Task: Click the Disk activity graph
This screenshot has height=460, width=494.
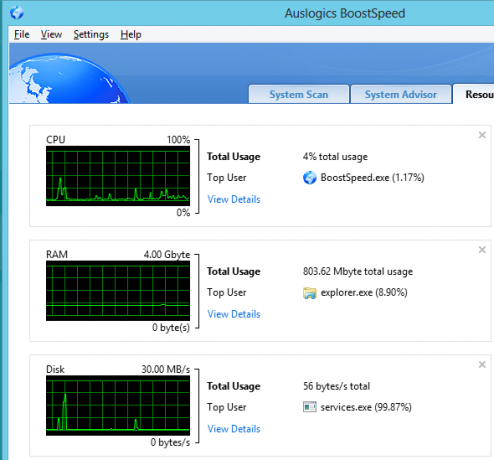Action: pyautogui.click(x=118, y=406)
